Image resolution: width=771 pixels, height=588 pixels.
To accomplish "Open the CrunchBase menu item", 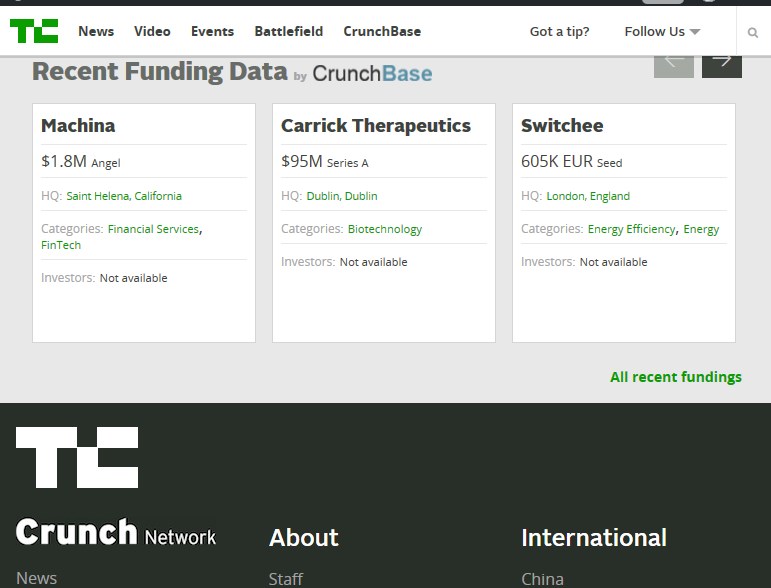I will click(382, 31).
